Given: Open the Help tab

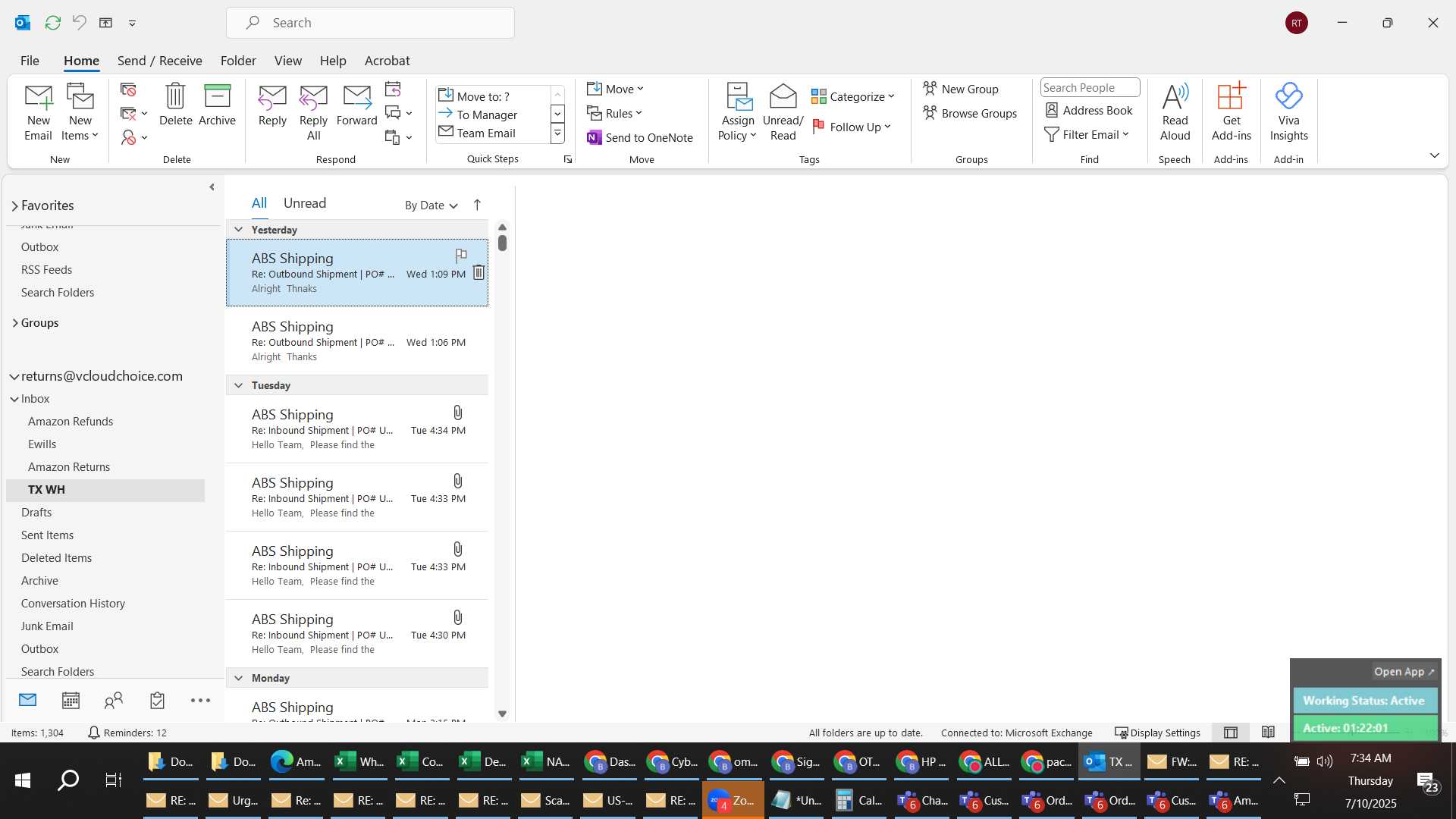Looking at the screenshot, I should pyautogui.click(x=332, y=61).
